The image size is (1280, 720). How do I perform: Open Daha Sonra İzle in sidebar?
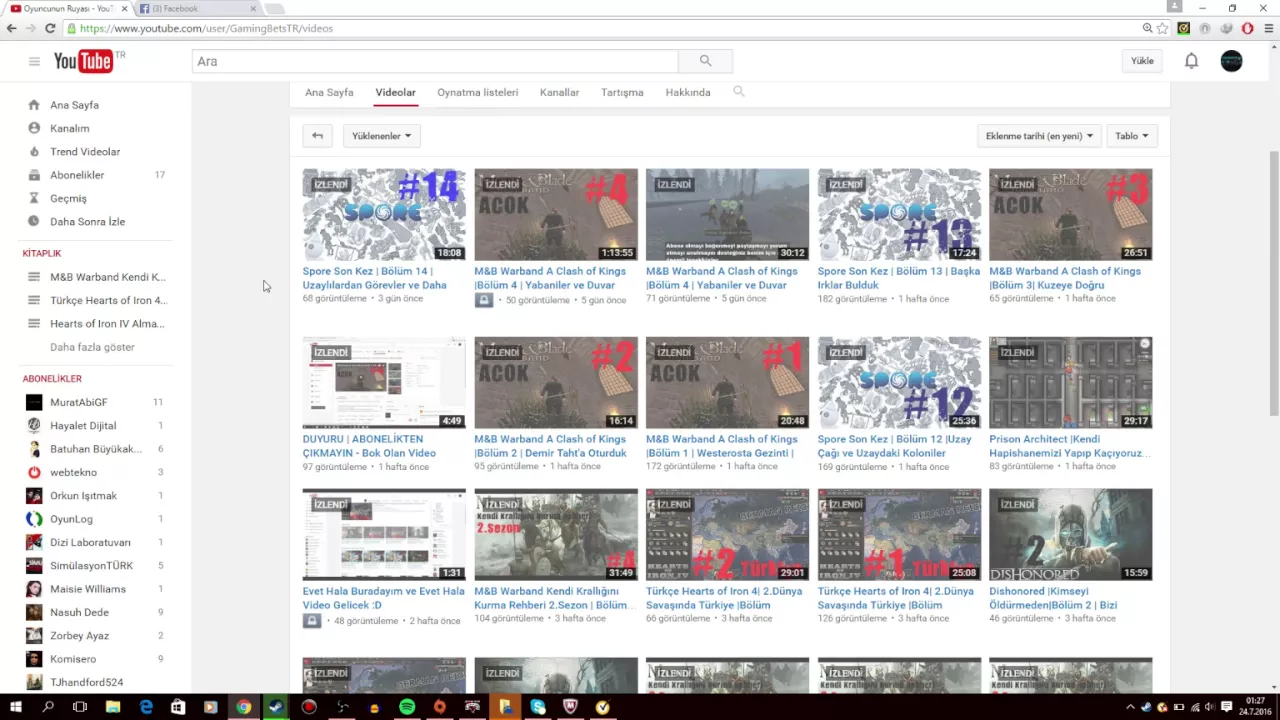coord(87,222)
